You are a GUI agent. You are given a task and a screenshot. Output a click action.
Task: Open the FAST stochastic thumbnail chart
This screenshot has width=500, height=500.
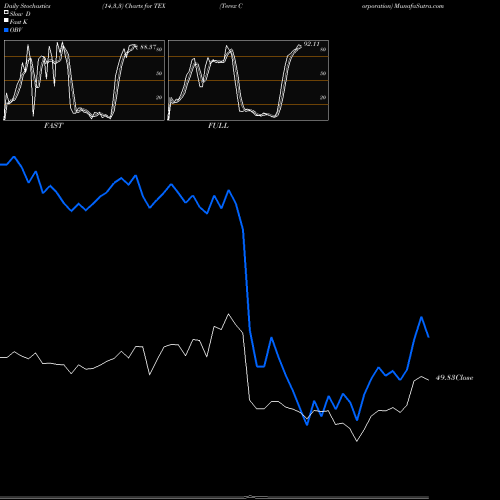tap(84, 80)
